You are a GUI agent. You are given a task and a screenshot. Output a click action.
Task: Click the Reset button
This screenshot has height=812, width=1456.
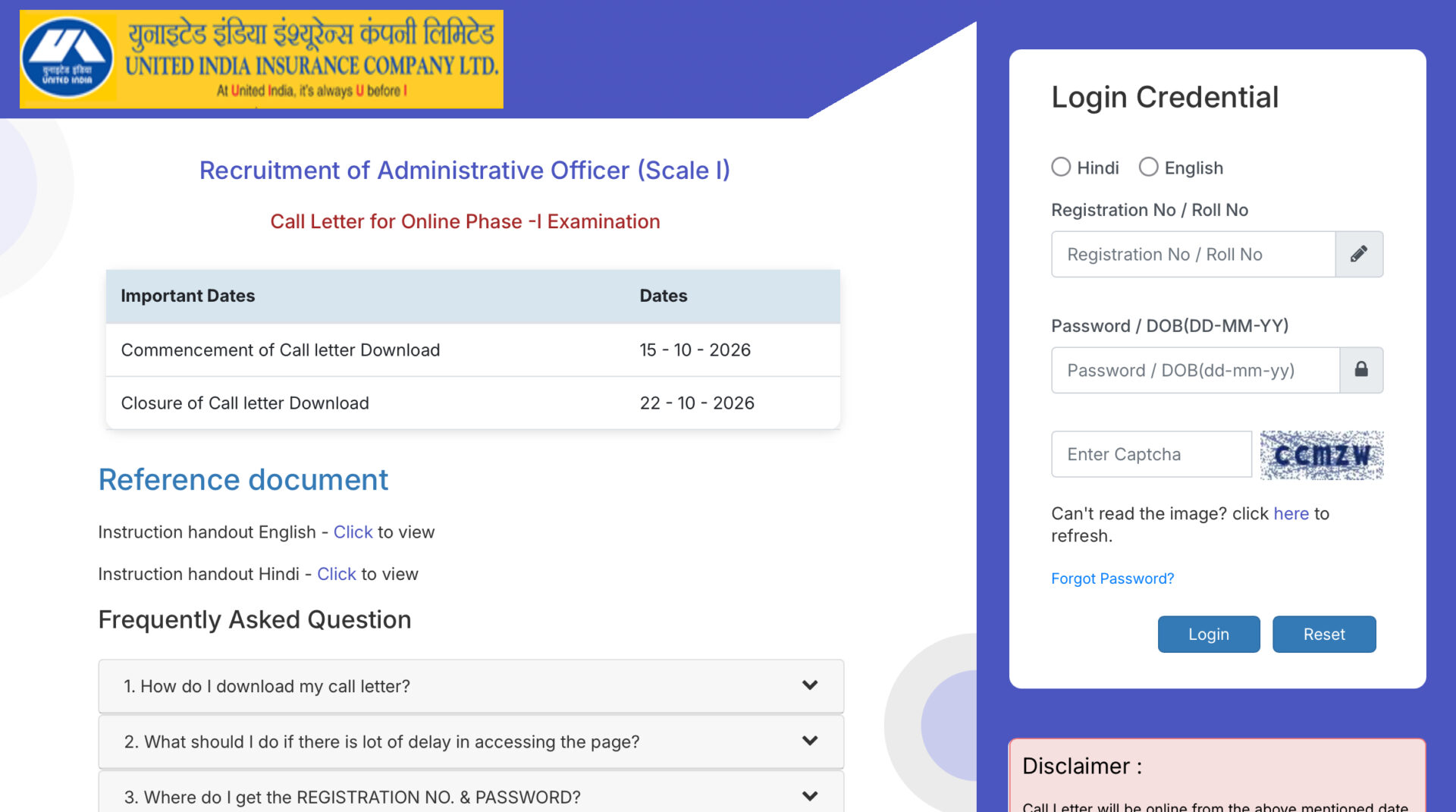pos(1324,634)
